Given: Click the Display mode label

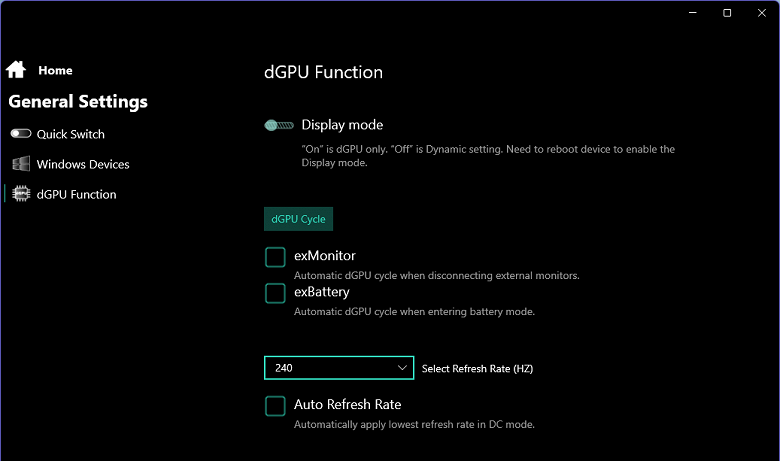Looking at the screenshot, I should [x=342, y=125].
